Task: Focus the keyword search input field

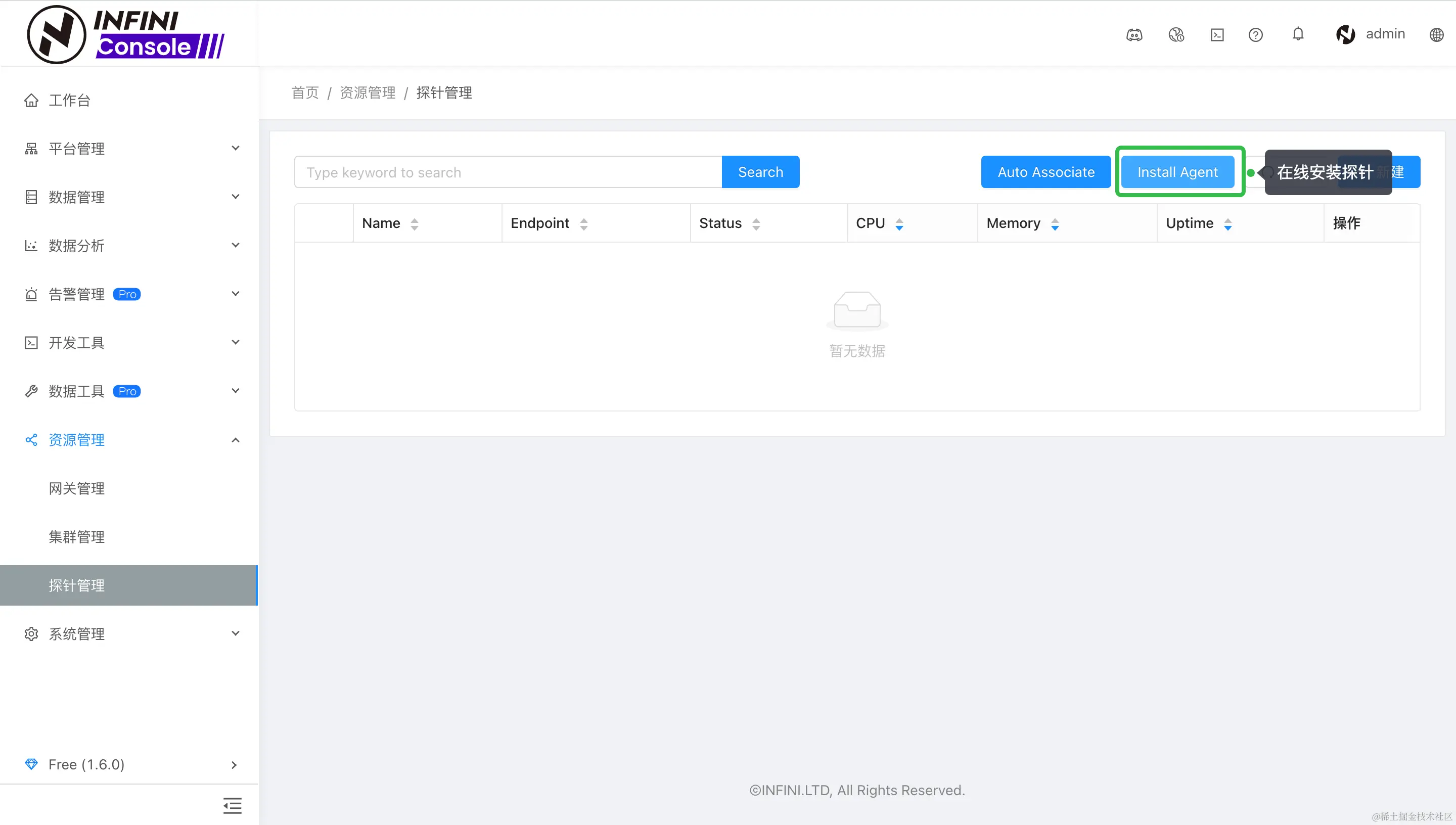Action: (x=508, y=172)
